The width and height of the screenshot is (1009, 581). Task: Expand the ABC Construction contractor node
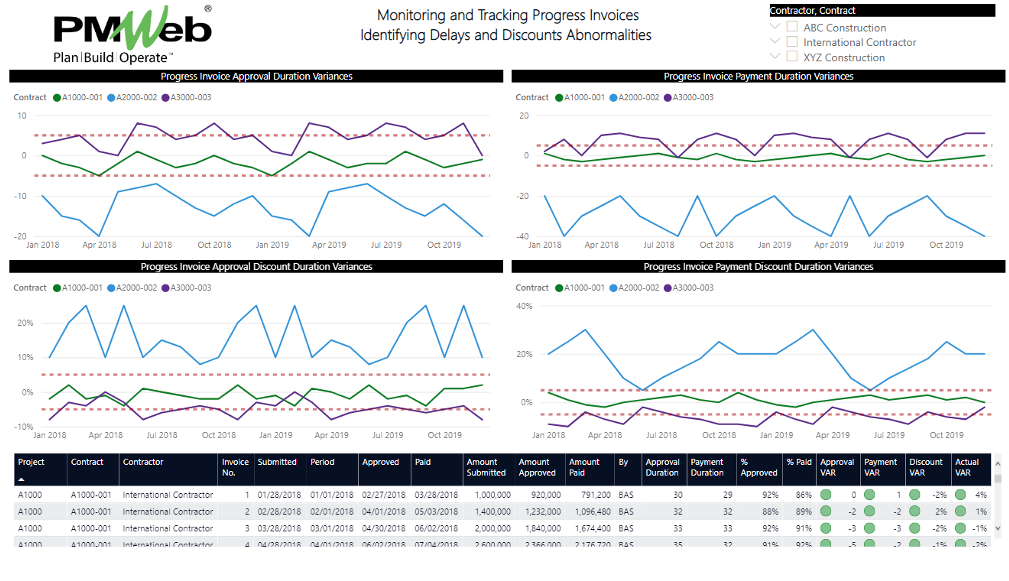pyautogui.click(x=775, y=28)
